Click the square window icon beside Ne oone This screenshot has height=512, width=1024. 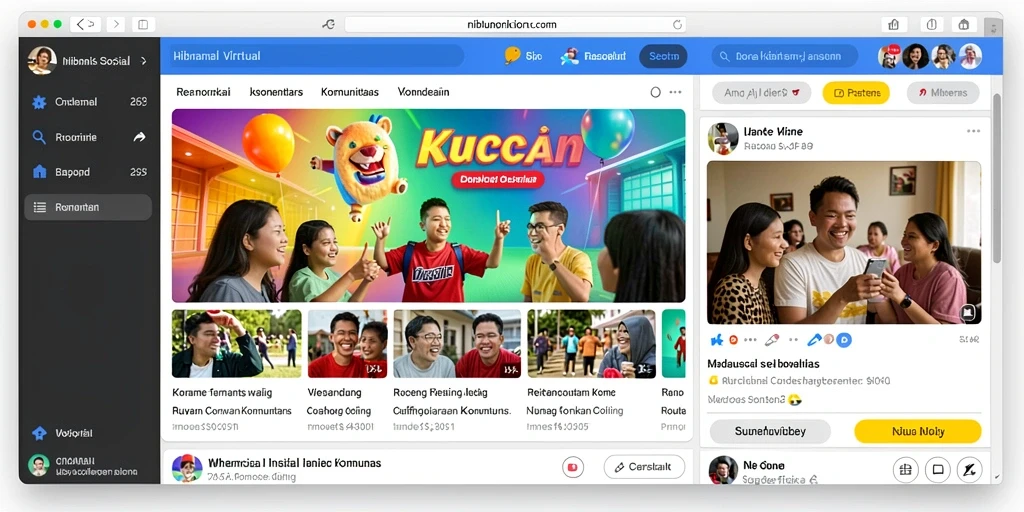coord(938,470)
